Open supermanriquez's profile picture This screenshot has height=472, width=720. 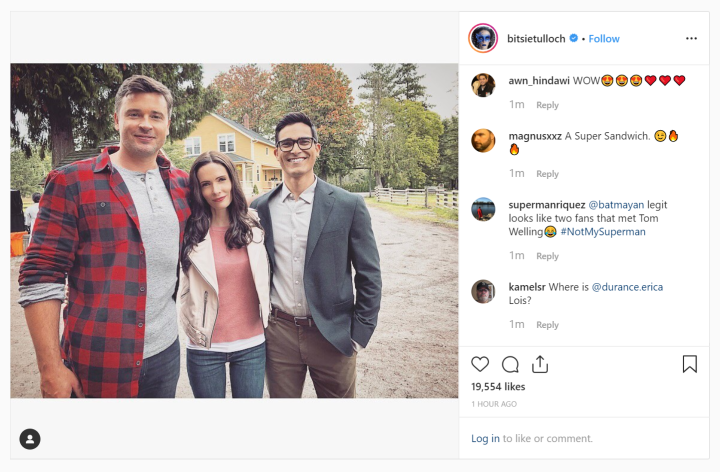click(x=483, y=209)
